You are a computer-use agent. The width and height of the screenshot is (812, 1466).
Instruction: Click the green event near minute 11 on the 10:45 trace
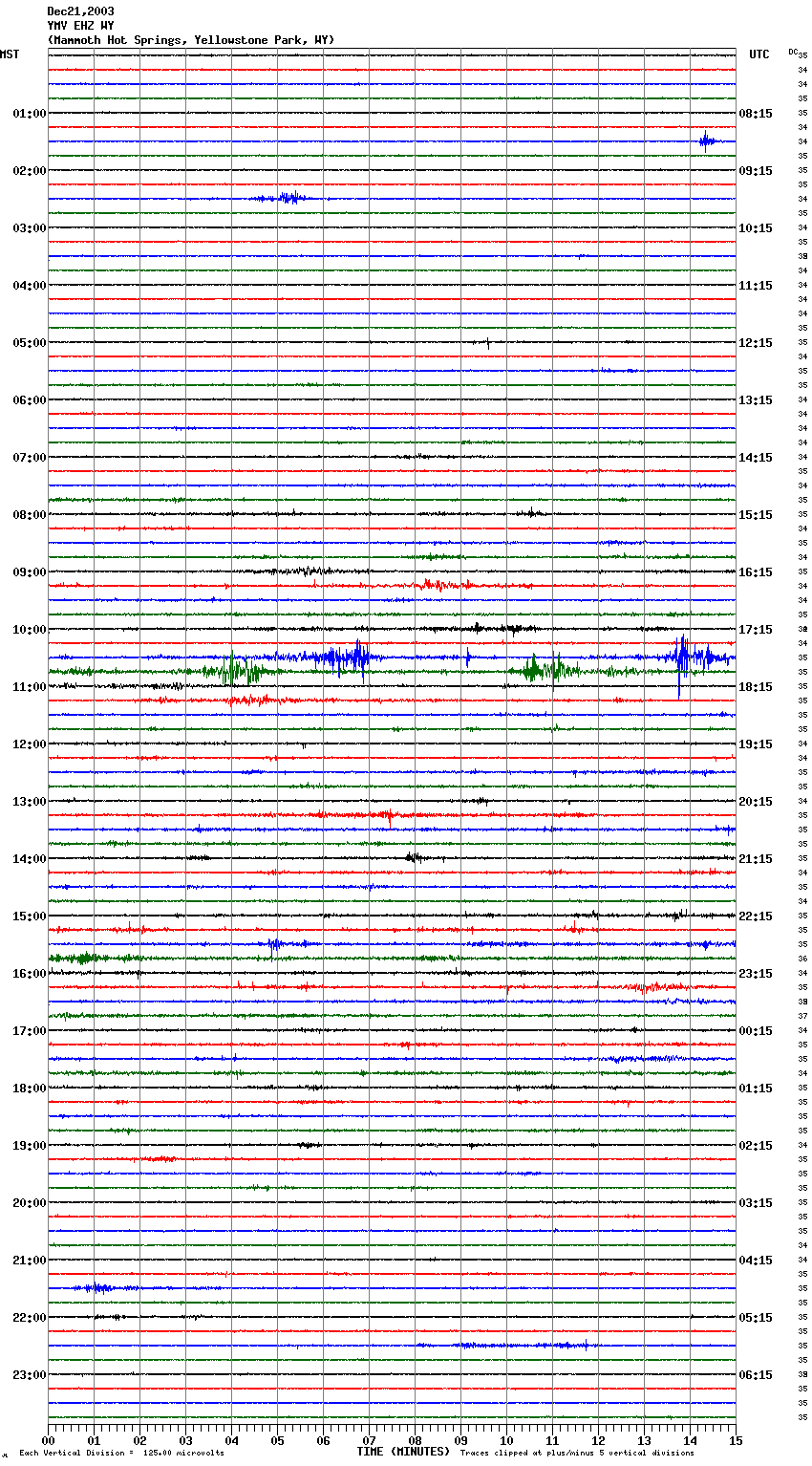coord(548,671)
